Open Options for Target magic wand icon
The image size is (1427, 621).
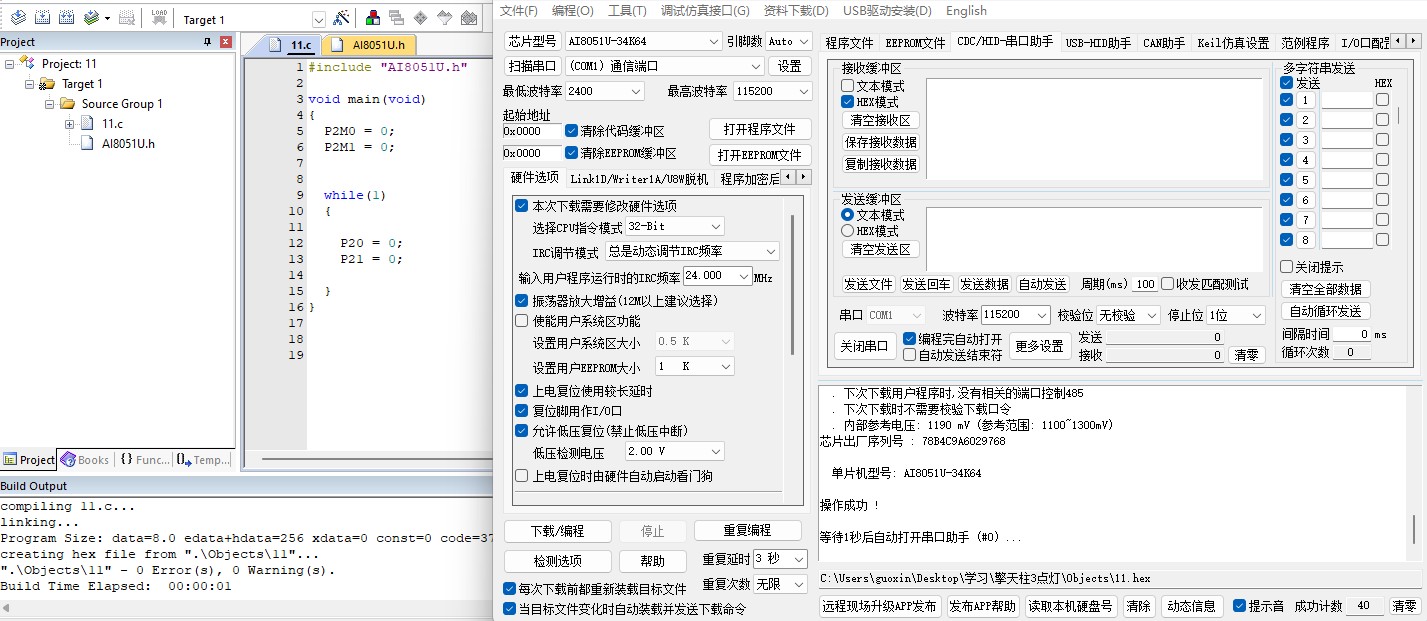(341, 18)
